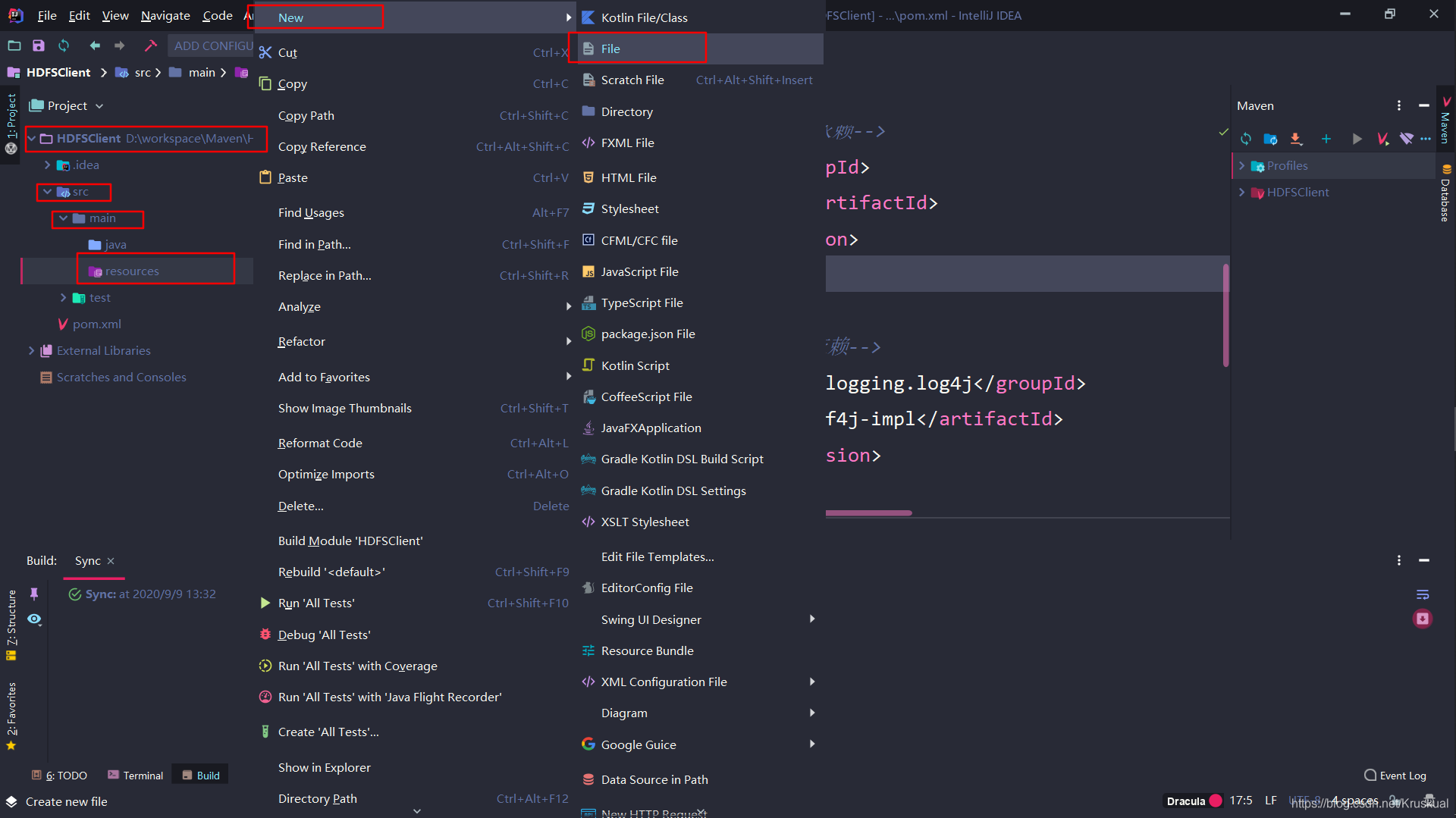Click the Build hammer icon
The height and width of the screenshot is (818, 1456).
point(150,45)
